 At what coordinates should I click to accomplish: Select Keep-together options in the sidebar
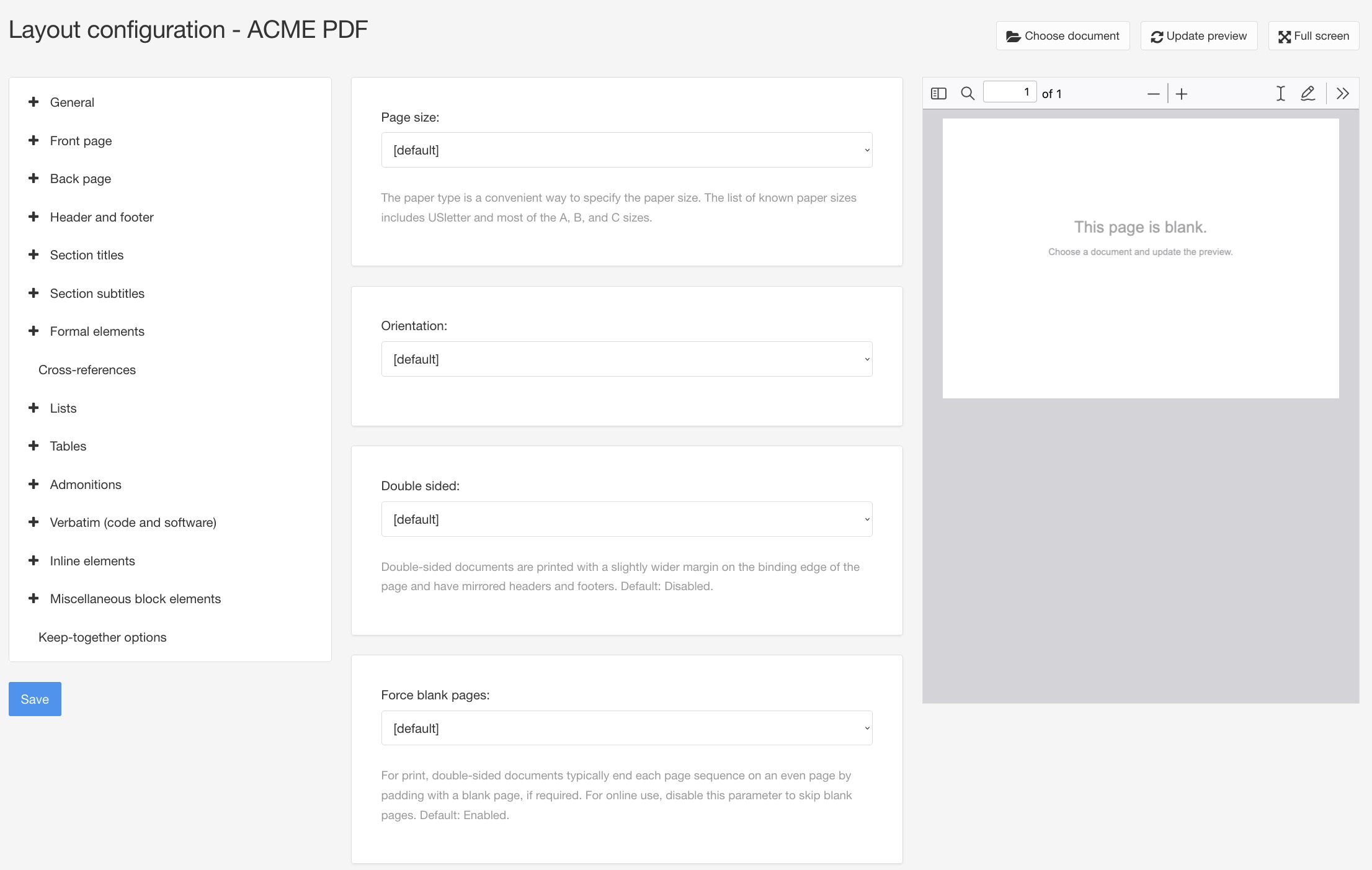tap(102, 637)
